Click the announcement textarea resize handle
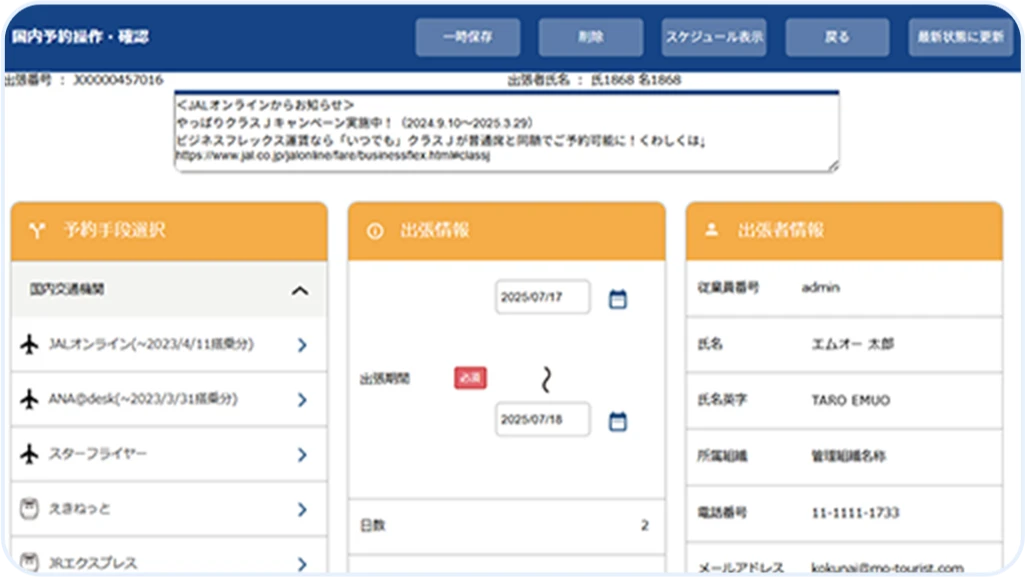1025x577 pixels. point(836,166)
